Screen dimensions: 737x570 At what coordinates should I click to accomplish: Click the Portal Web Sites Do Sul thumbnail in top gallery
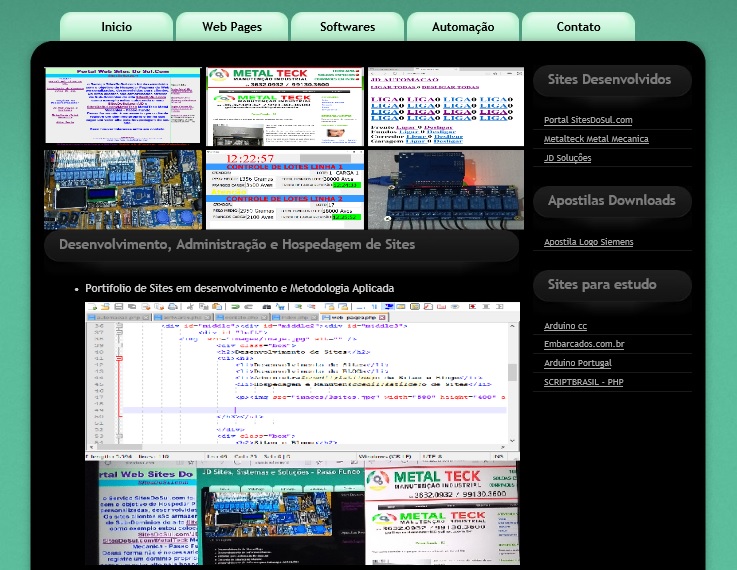pos(123,106)
